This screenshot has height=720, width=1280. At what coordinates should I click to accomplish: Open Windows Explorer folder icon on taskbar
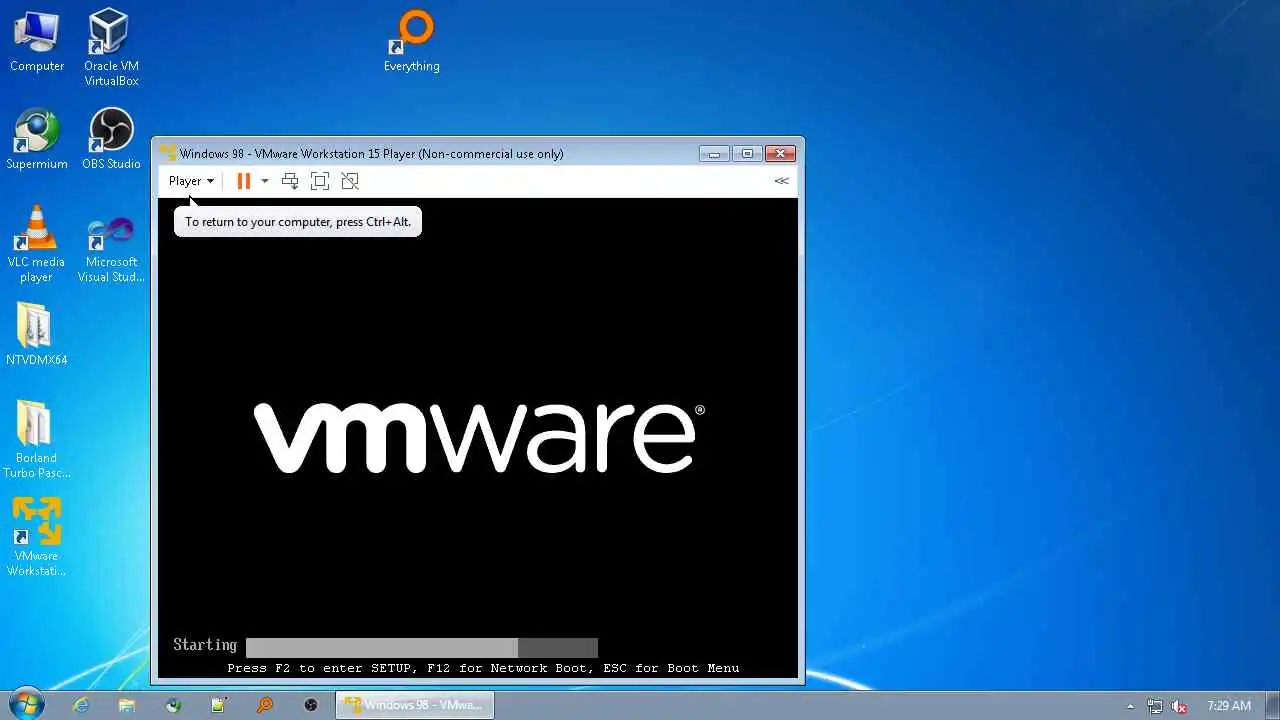pos(127,705)
